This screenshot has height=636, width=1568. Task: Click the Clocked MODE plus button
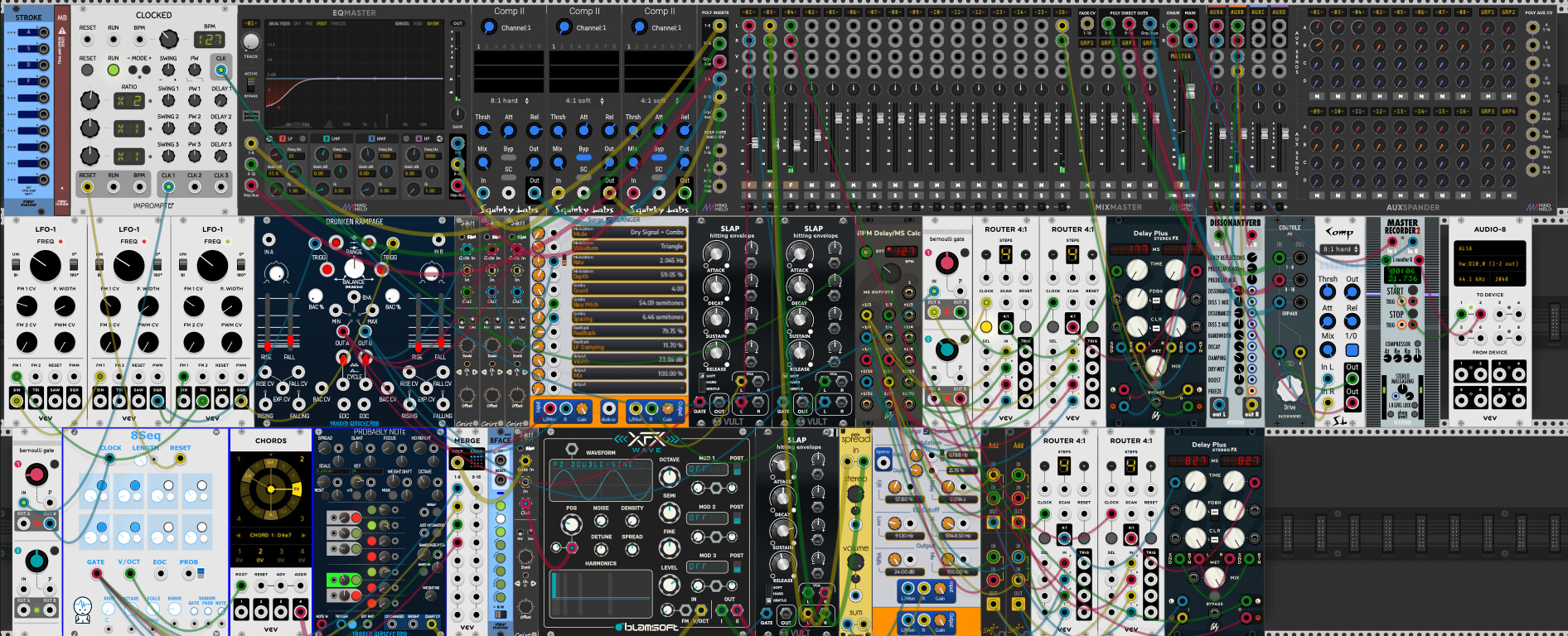pyautogui.click(x=147, y=70)
